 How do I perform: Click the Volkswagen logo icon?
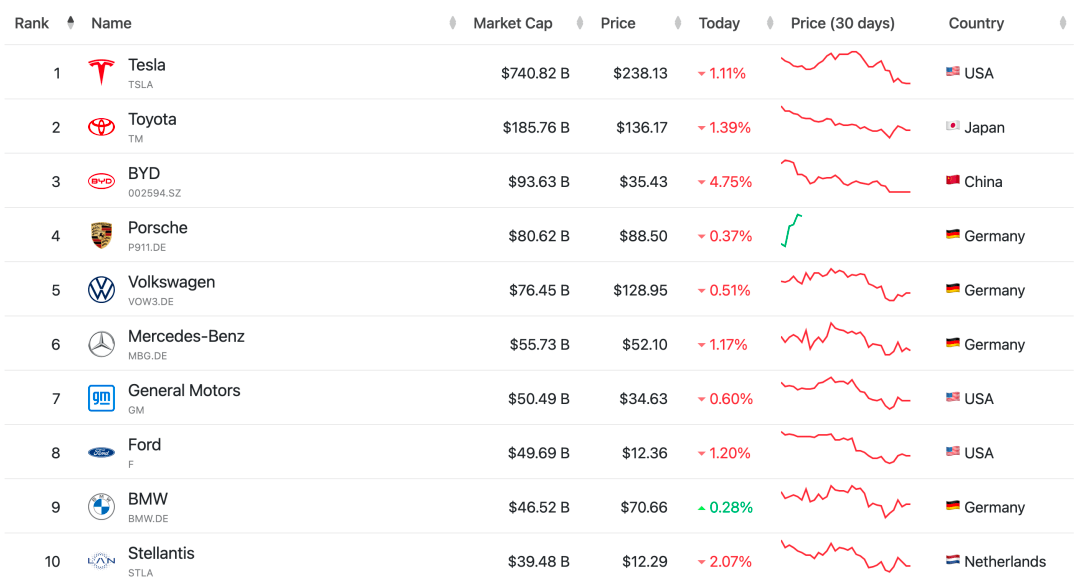pyautogui.click(x=101, y=290)
